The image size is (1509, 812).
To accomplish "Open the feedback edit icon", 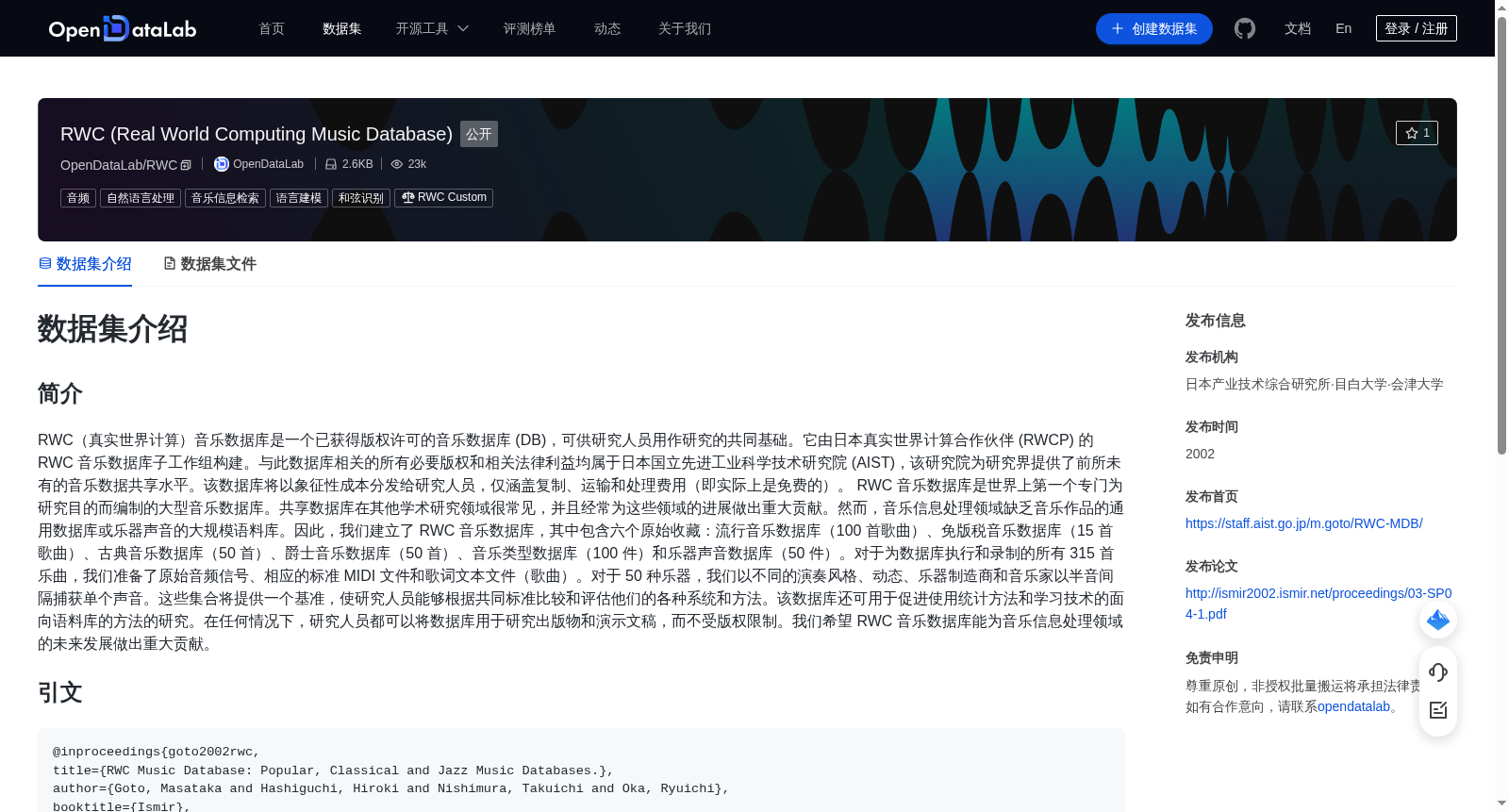I will tap(1438, 710).
